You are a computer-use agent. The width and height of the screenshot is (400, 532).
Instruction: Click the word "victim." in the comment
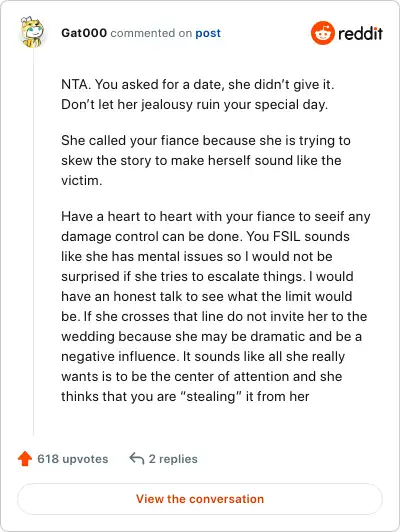[x=81, y=180]
